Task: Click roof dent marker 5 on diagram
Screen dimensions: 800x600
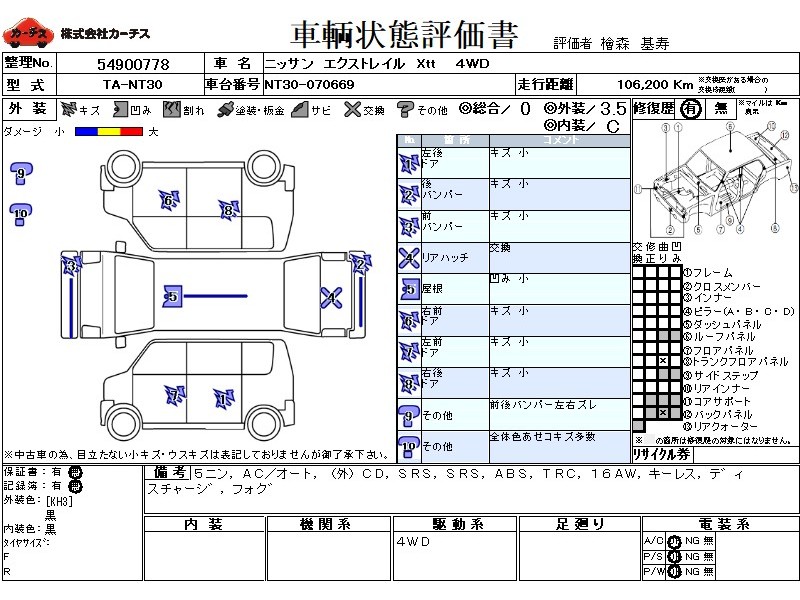Action: click(x=172, y=296)
